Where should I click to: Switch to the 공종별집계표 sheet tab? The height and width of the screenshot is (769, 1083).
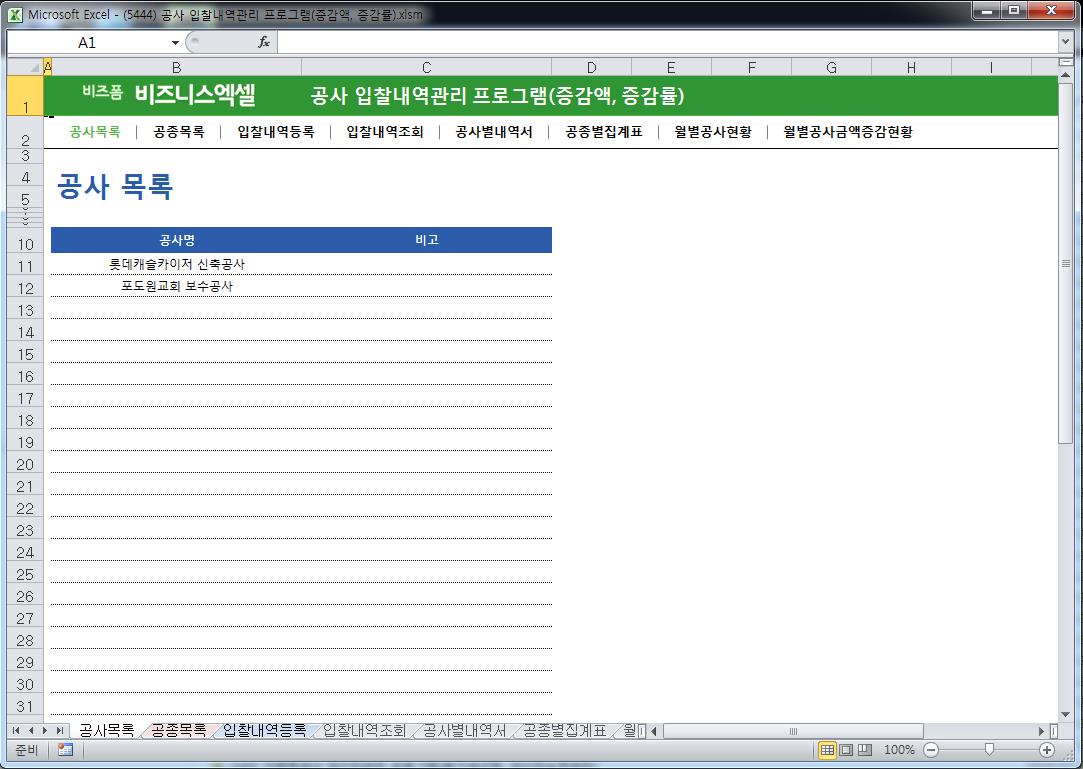click(565, 730)
